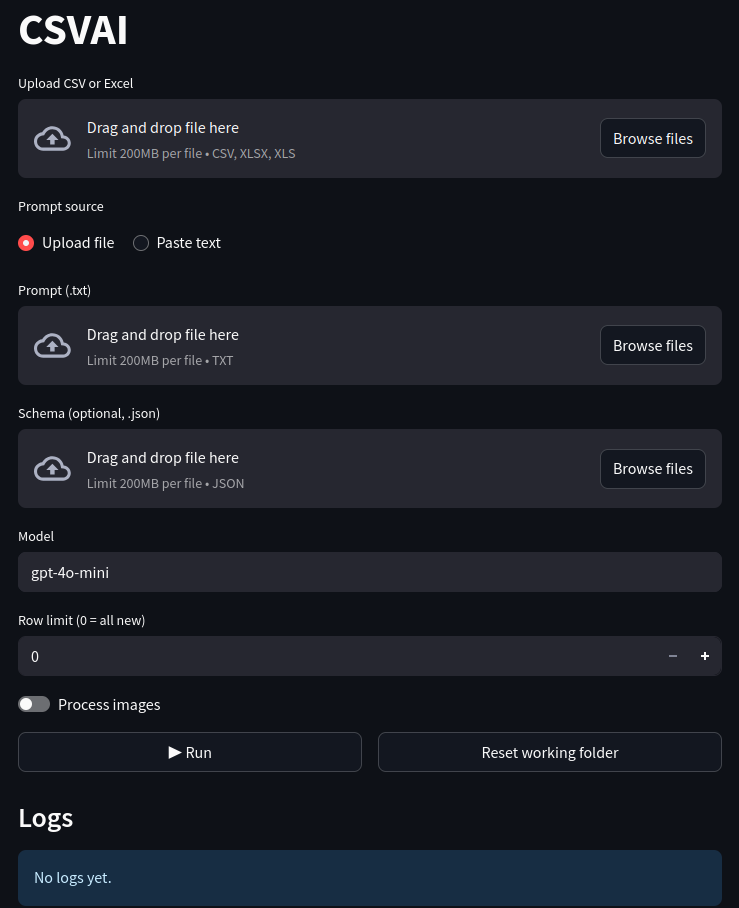Click the Model text field showing gpt-4o-mini

pos(369,572)
